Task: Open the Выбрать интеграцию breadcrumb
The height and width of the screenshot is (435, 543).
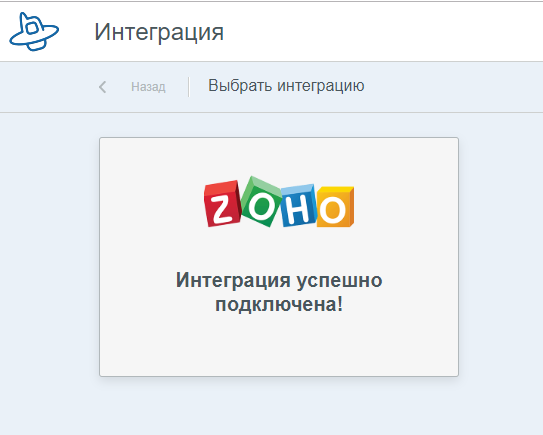Action: (286, 86)
